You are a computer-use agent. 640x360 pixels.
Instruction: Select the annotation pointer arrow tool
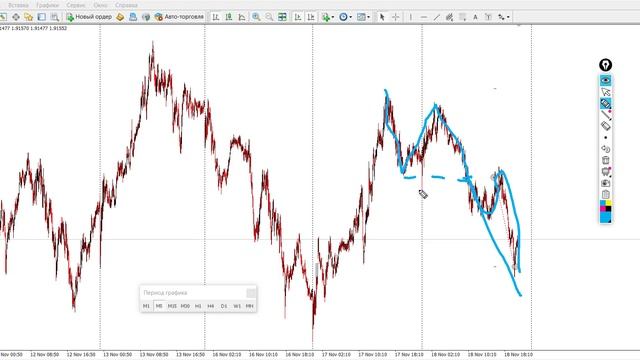pos(606,92)
